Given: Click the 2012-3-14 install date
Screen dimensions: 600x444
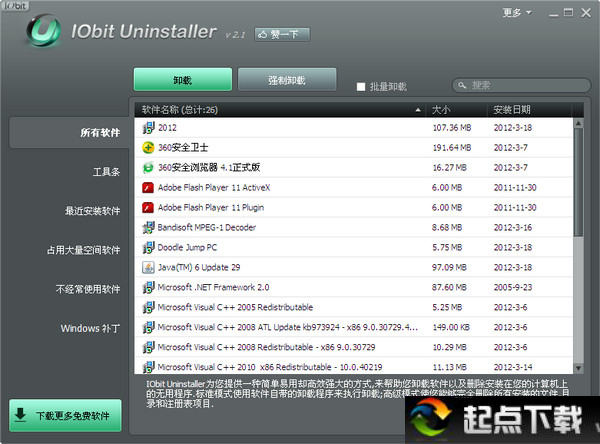Looking at the screenshot, I should pyautogui.click(x=513, y=367).
